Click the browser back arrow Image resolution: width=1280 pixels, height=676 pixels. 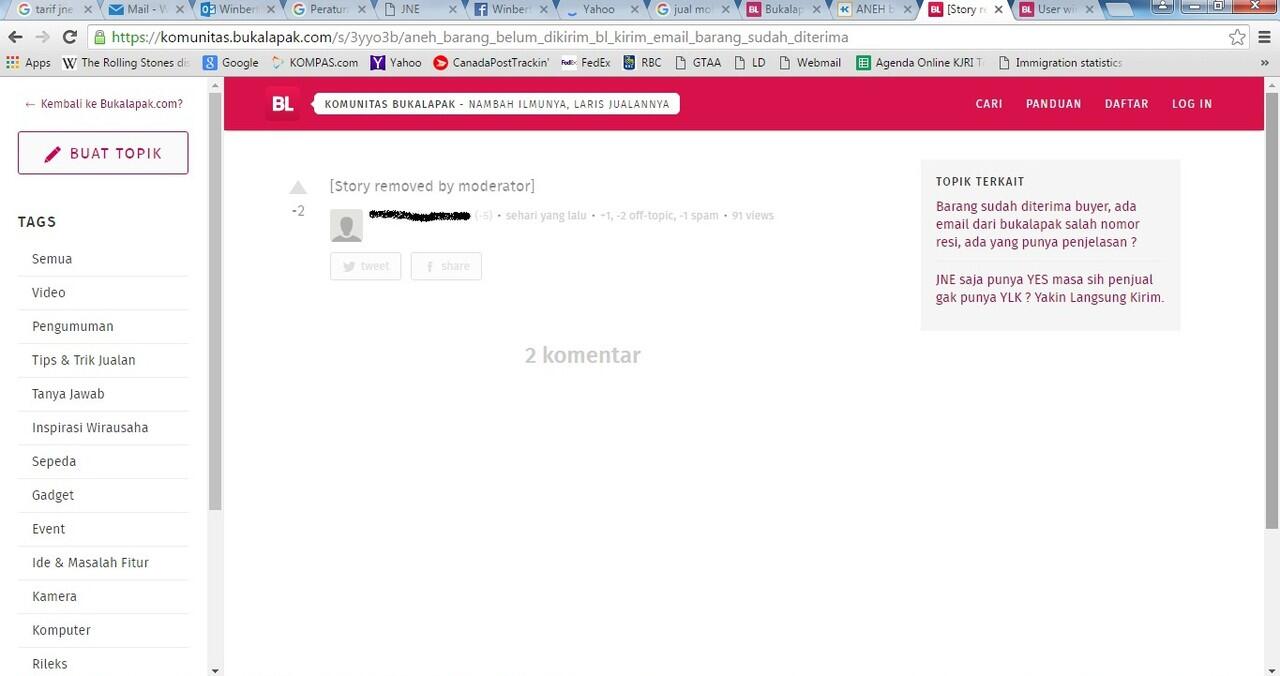click(15, 37)
